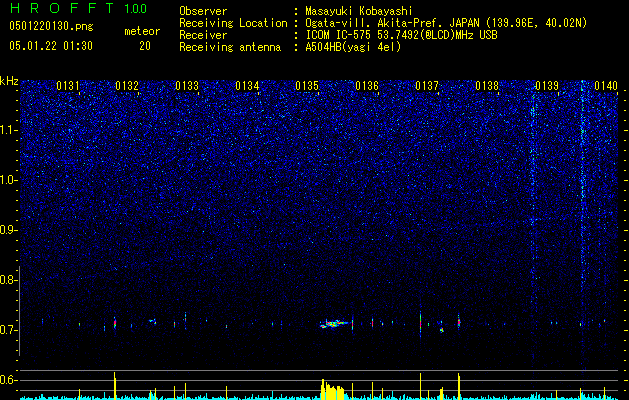This screenshot has width=629, height=400.
Task: Click the 0140 time marker
Action: click(x=606, y=86)
